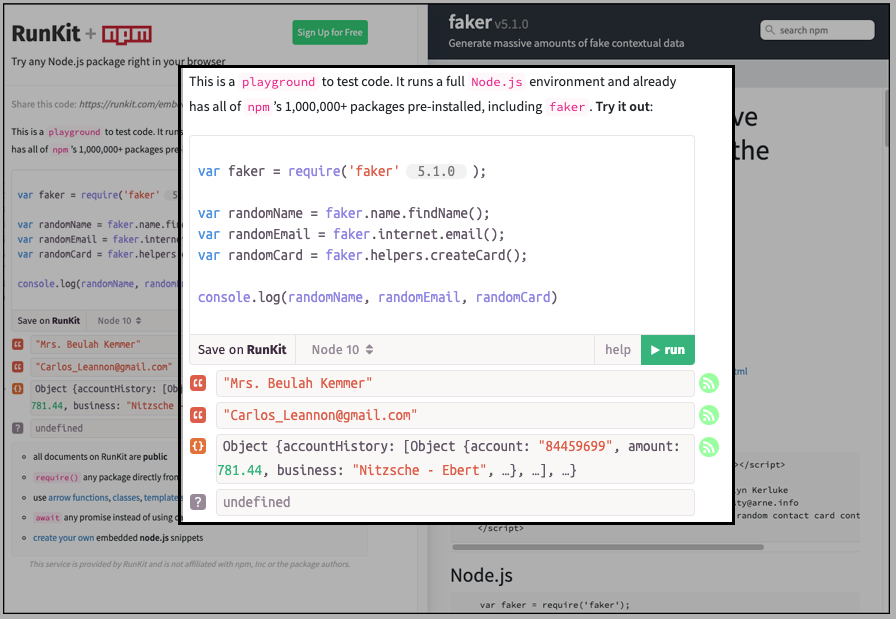Click question mark icon beside background undefined
Screen dimensions: 896x619
[18, 428]
